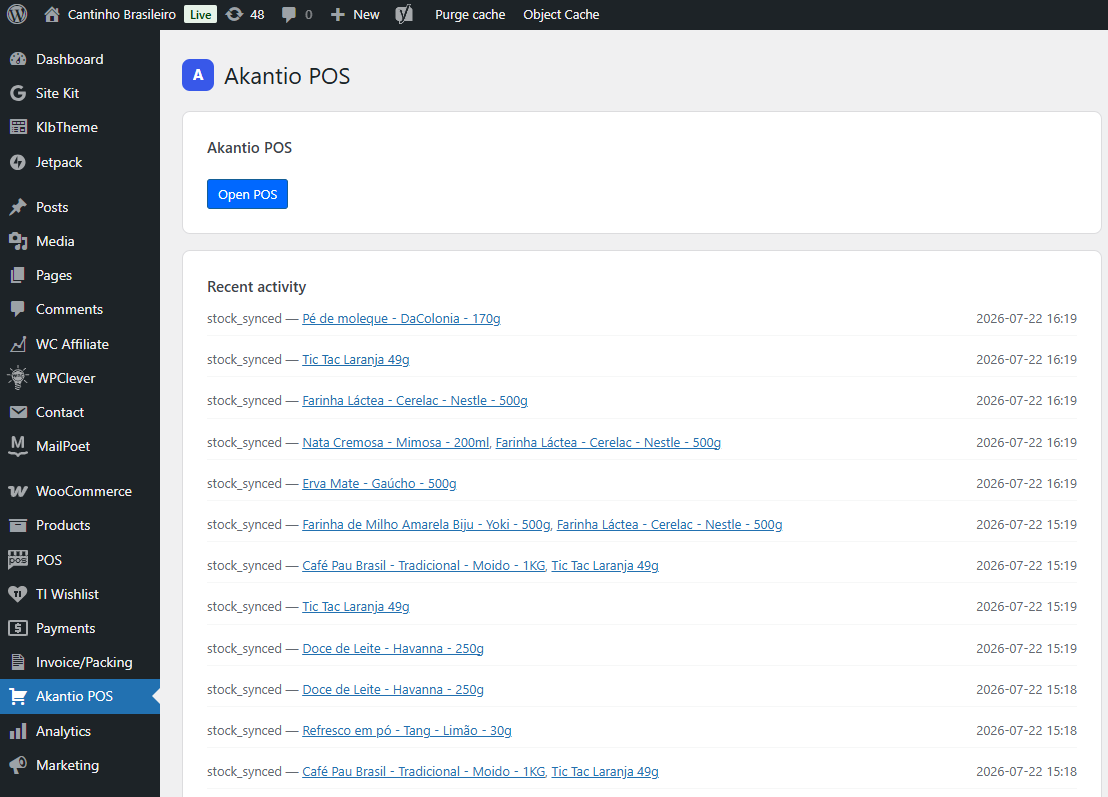Click the Yoast SEO icon in admin bar
Screen dimensions: 1108x797
404,14
